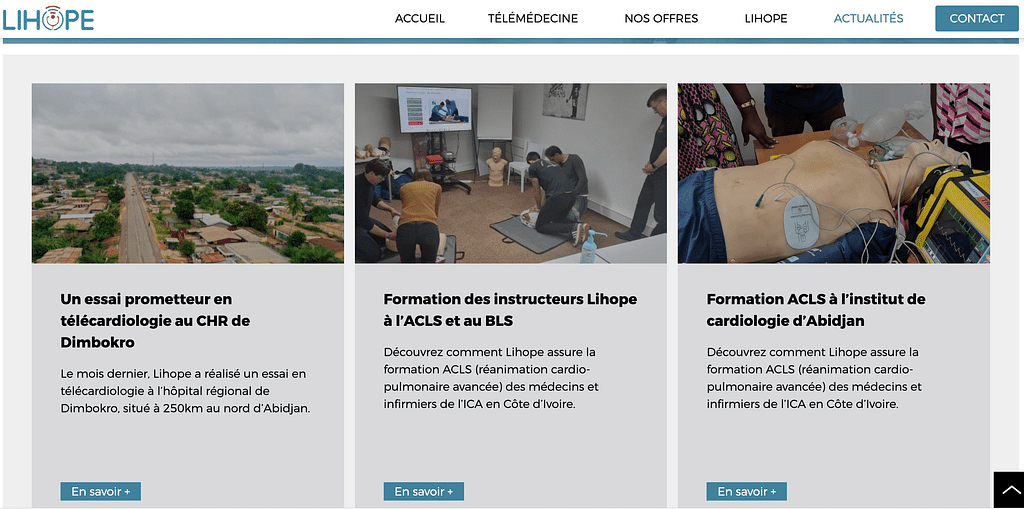
Task: Click En savoir + under instructeurs article
Action: (x=424, y=491)
